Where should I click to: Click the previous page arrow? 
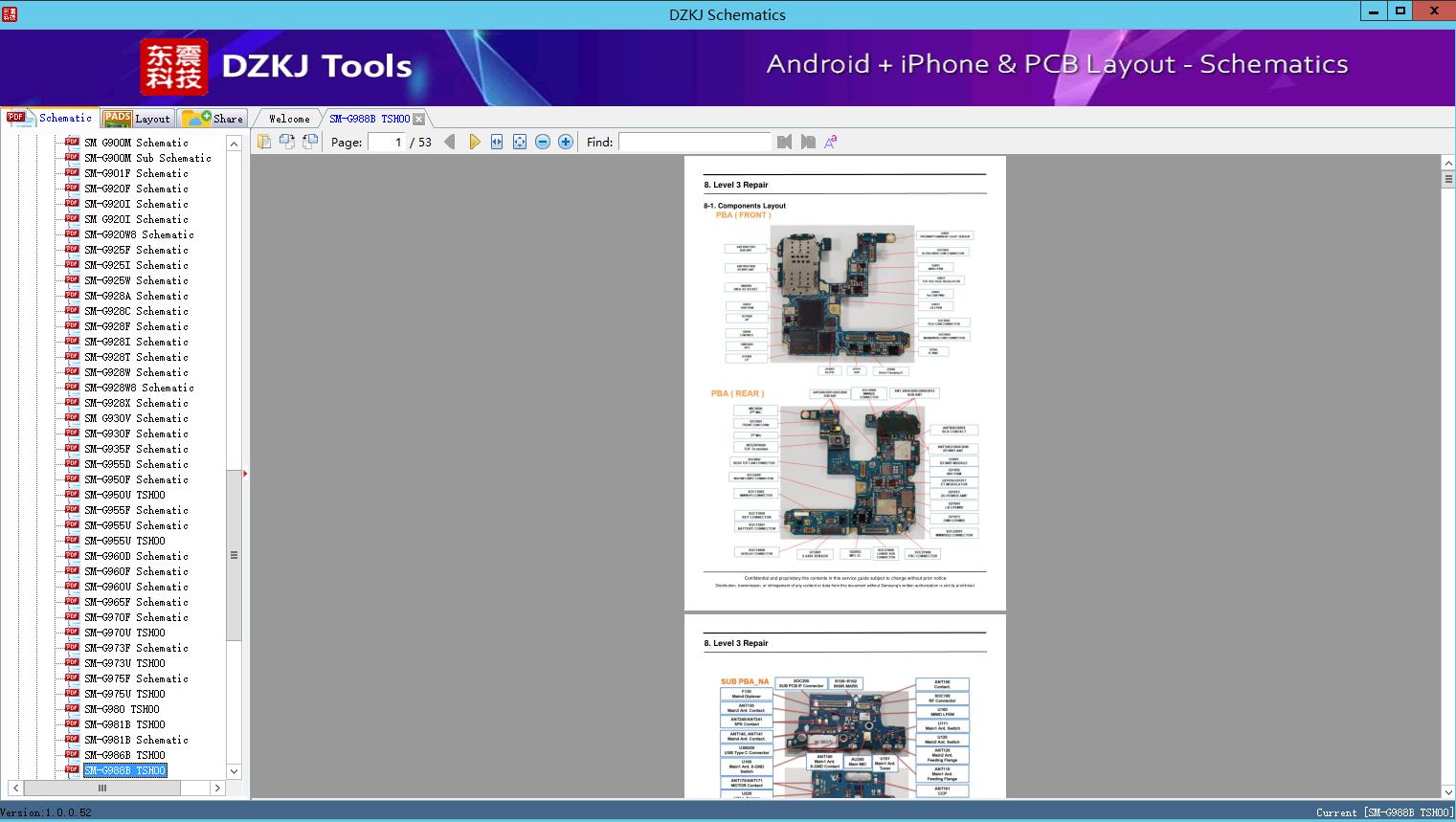click(x=449, y=142)
